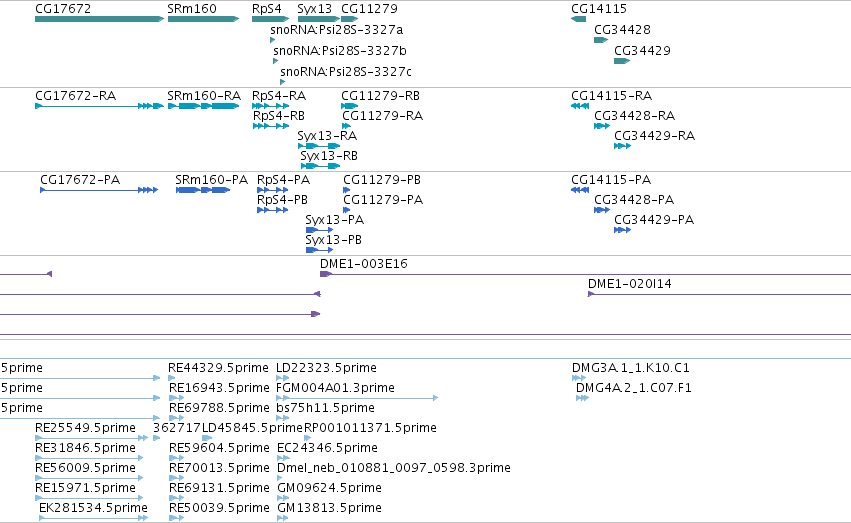Viewport: 851px width, 523px height.
Task: Select the CG11279 gene label
Action: pos(369,9)
